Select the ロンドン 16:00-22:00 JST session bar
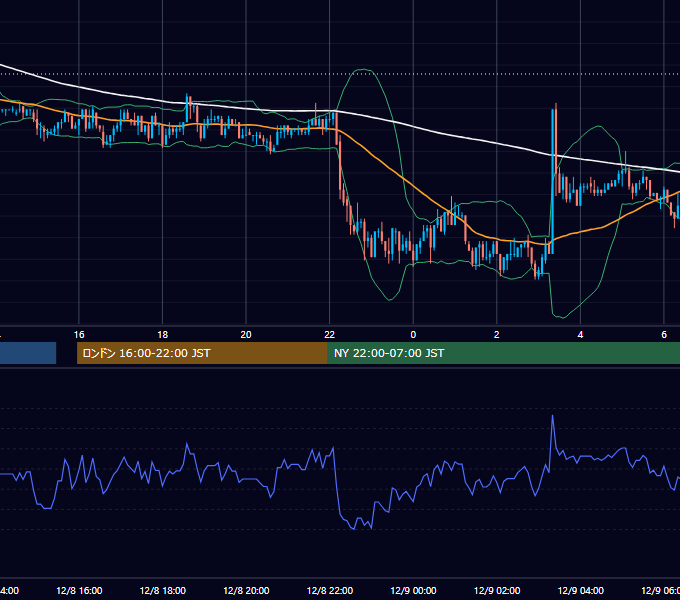This screenshot has height=600, width=680. coord(202,353)
